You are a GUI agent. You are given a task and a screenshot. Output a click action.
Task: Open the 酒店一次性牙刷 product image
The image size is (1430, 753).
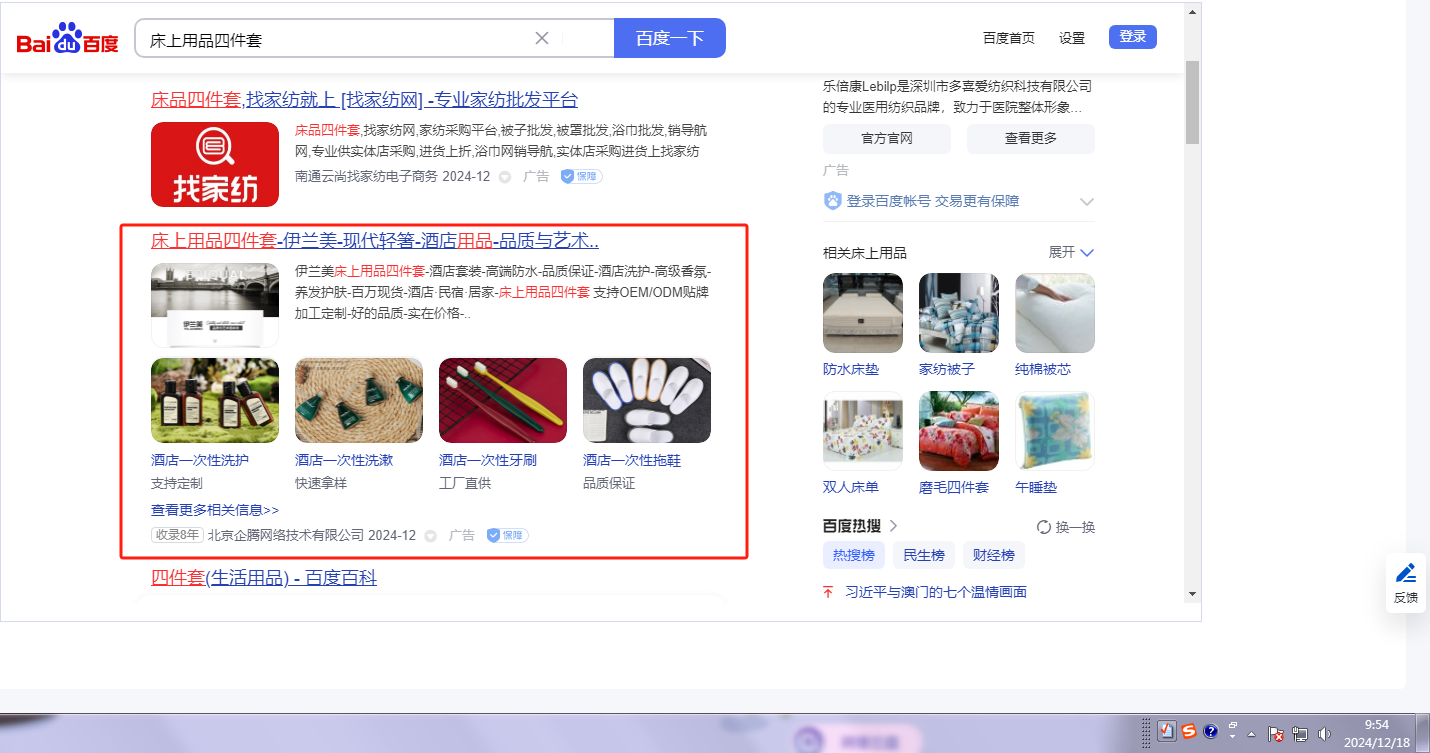pyautogui.click(x=503, y=400)
